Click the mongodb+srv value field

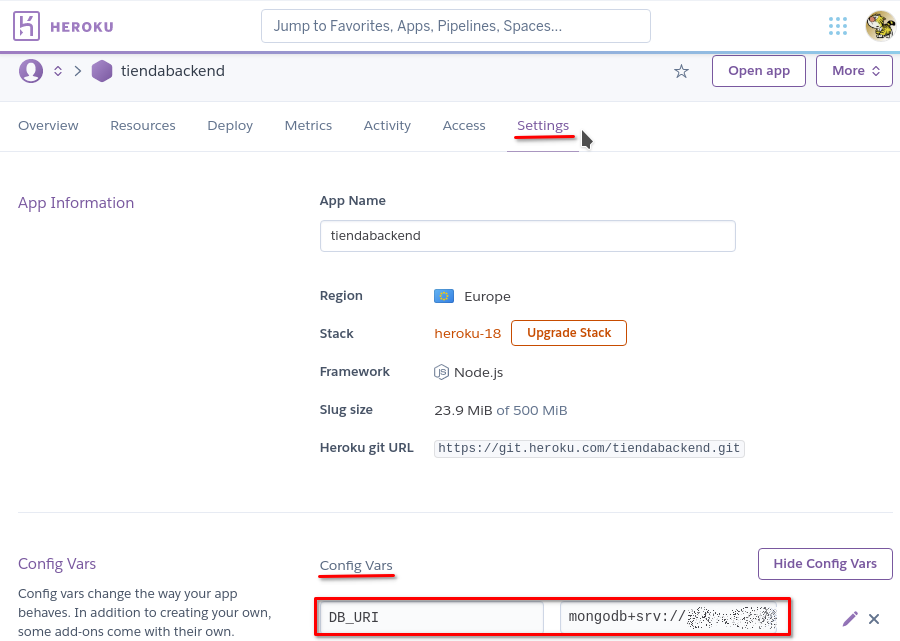point(668,617)
